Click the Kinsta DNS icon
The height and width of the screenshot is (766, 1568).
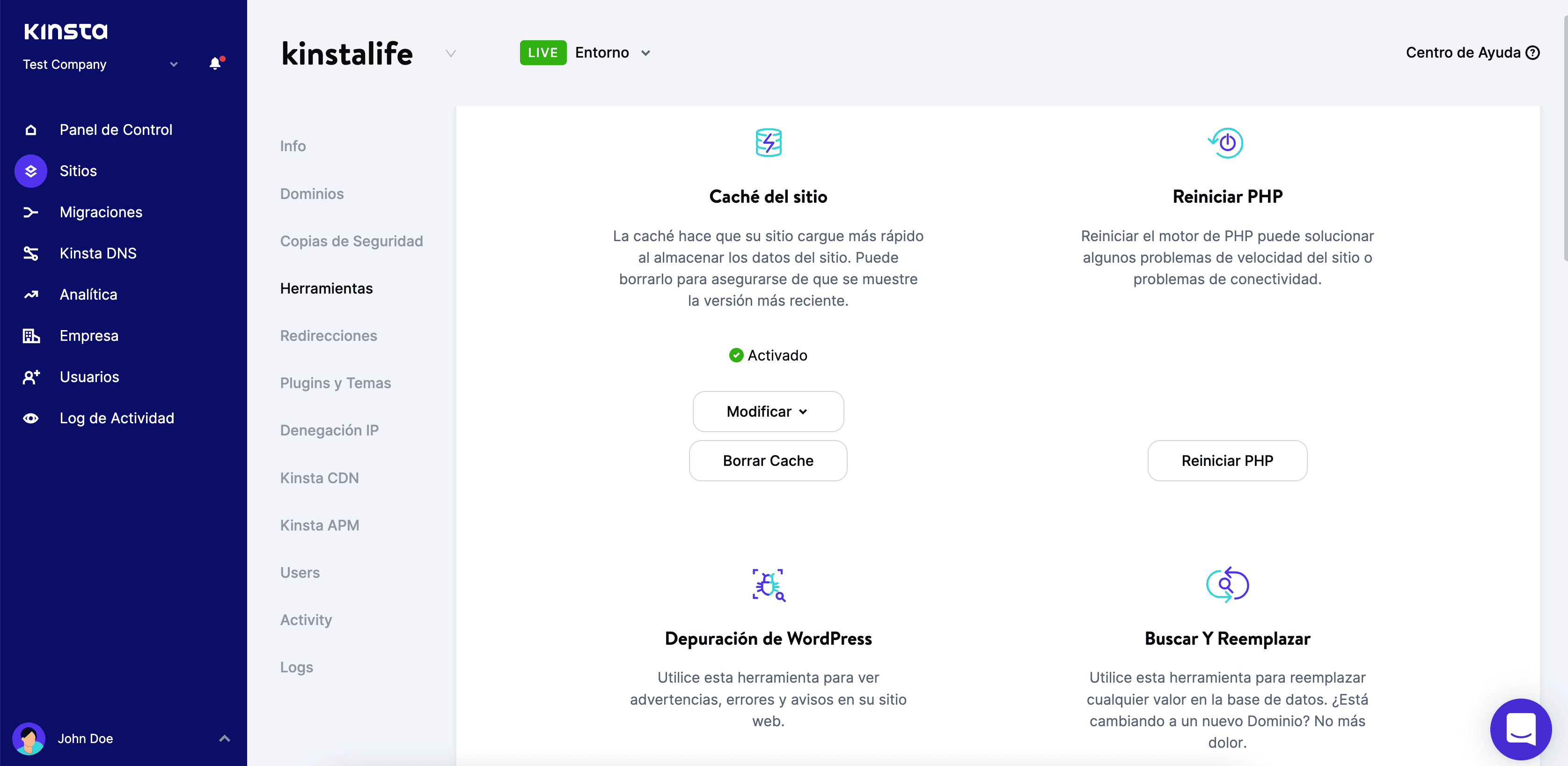click(x=30, y=253)
